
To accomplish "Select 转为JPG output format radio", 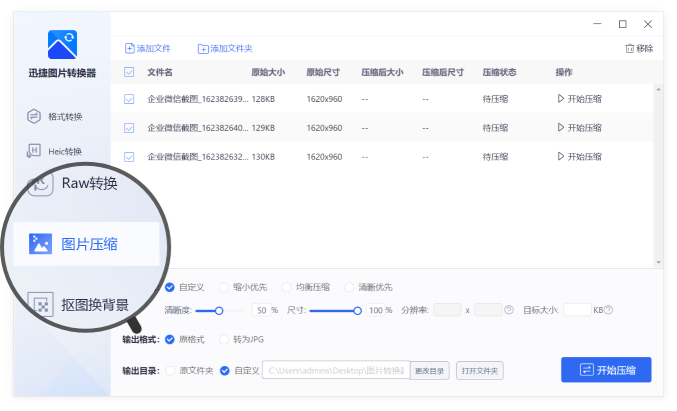I will coord(224,339).
